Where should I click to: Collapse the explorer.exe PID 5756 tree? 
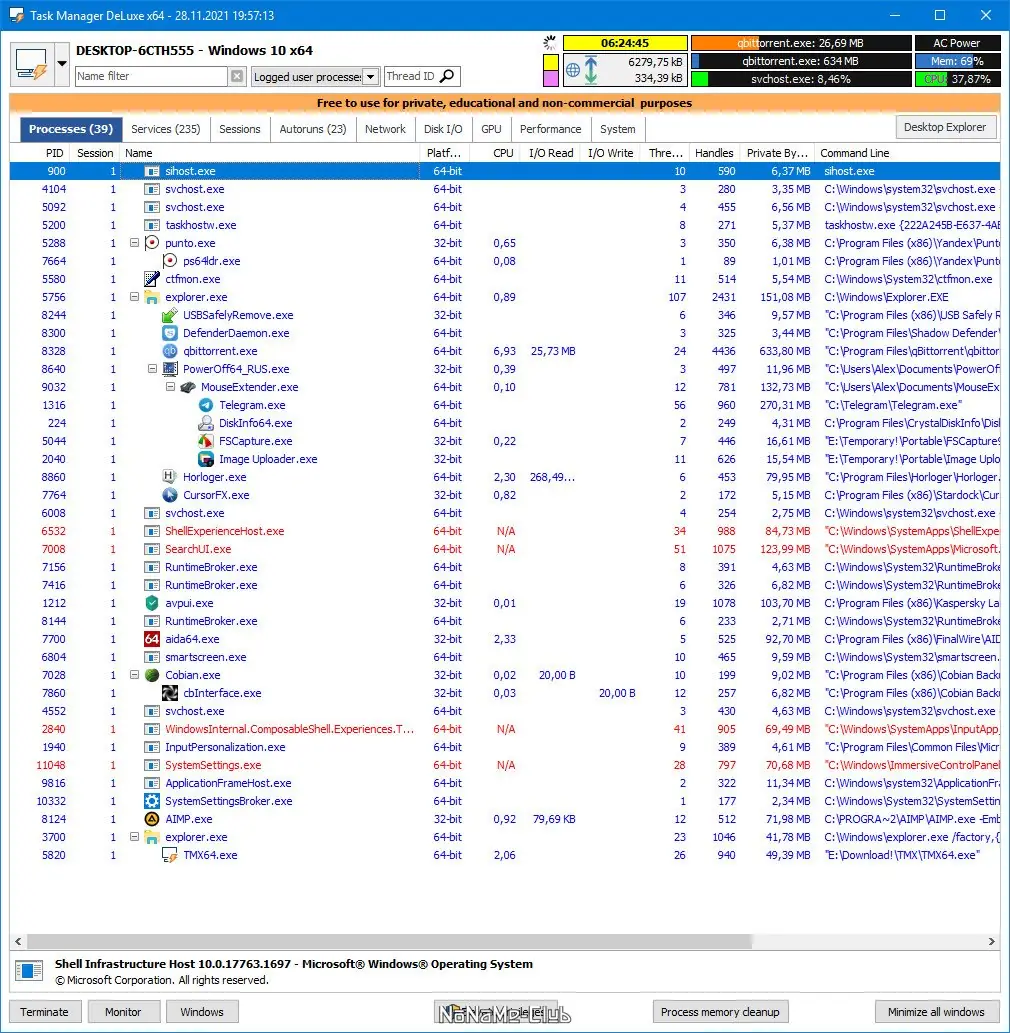pyautogui.click(x=134, y=297)
